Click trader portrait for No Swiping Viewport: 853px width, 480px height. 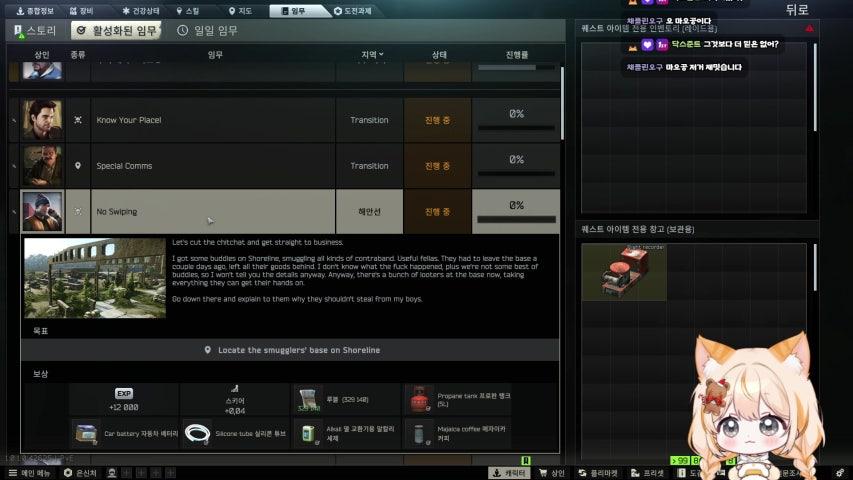pyautogui.click(x=42, y=211)
